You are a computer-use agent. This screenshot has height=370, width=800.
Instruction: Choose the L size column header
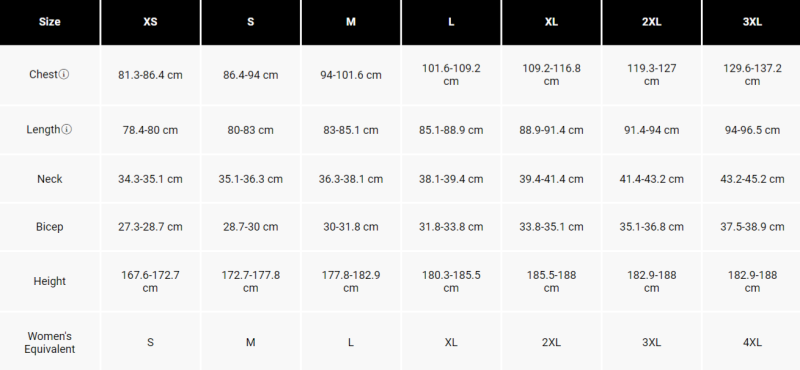tap(451, 22)
